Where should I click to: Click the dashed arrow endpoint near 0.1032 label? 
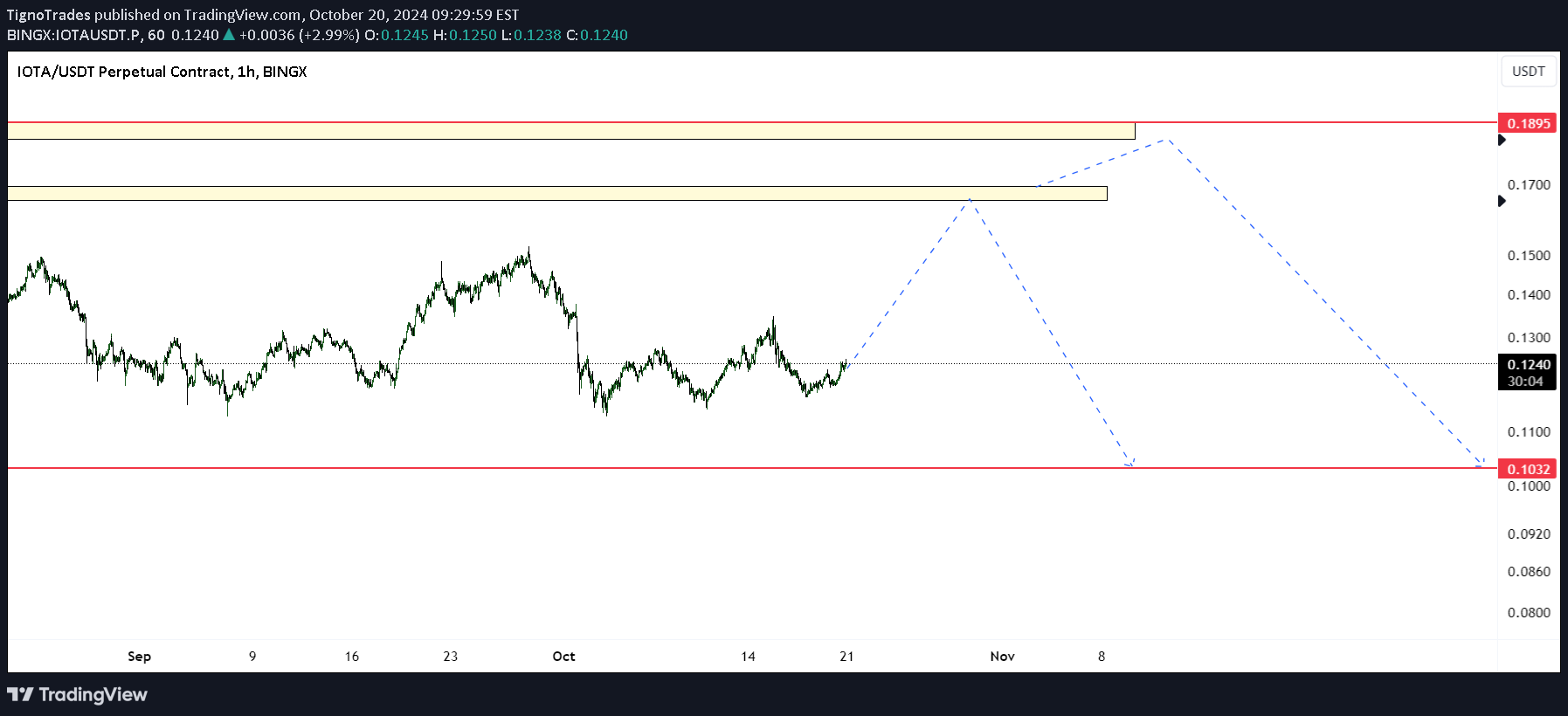(1480, 464)
